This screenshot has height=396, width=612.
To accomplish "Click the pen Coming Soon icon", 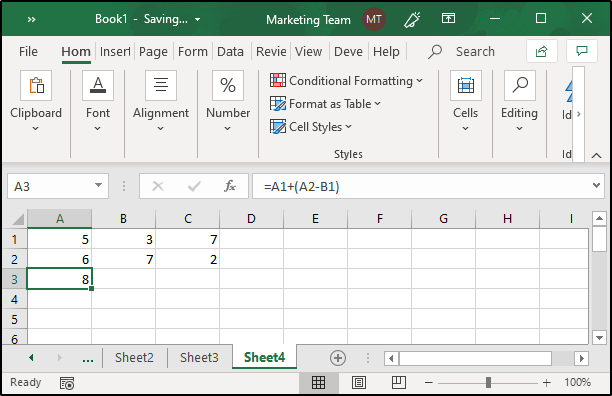I will (x=412, y=19).
